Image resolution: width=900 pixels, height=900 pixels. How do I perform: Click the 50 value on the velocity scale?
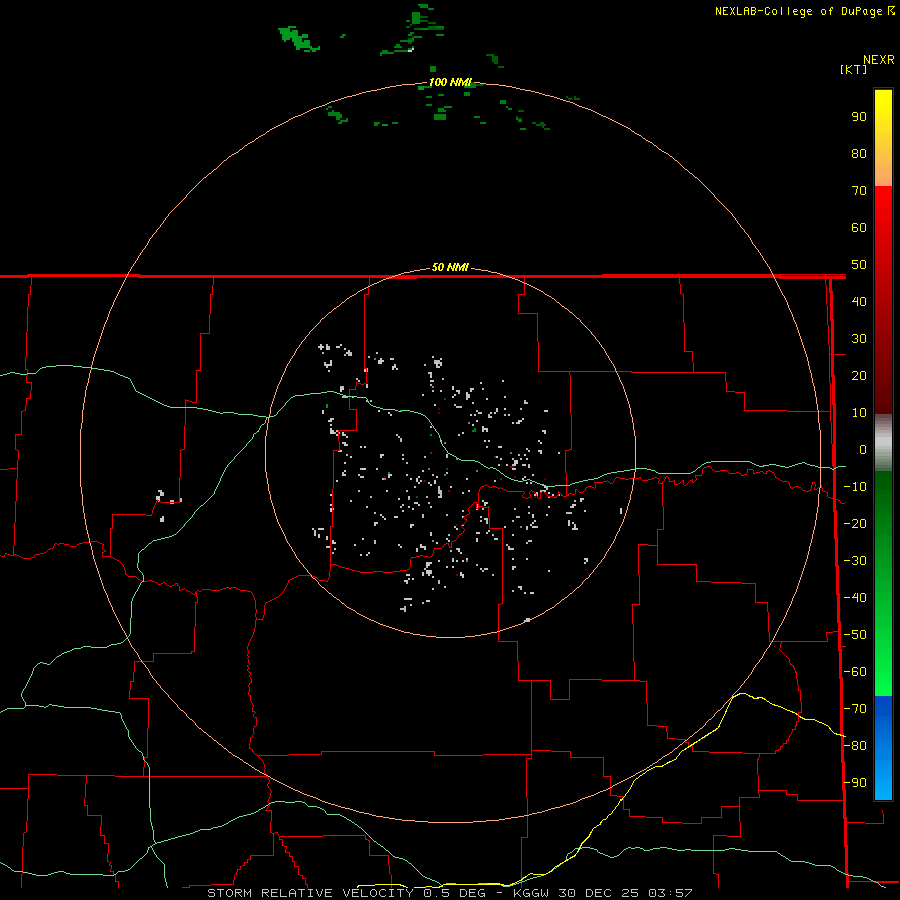859,265
